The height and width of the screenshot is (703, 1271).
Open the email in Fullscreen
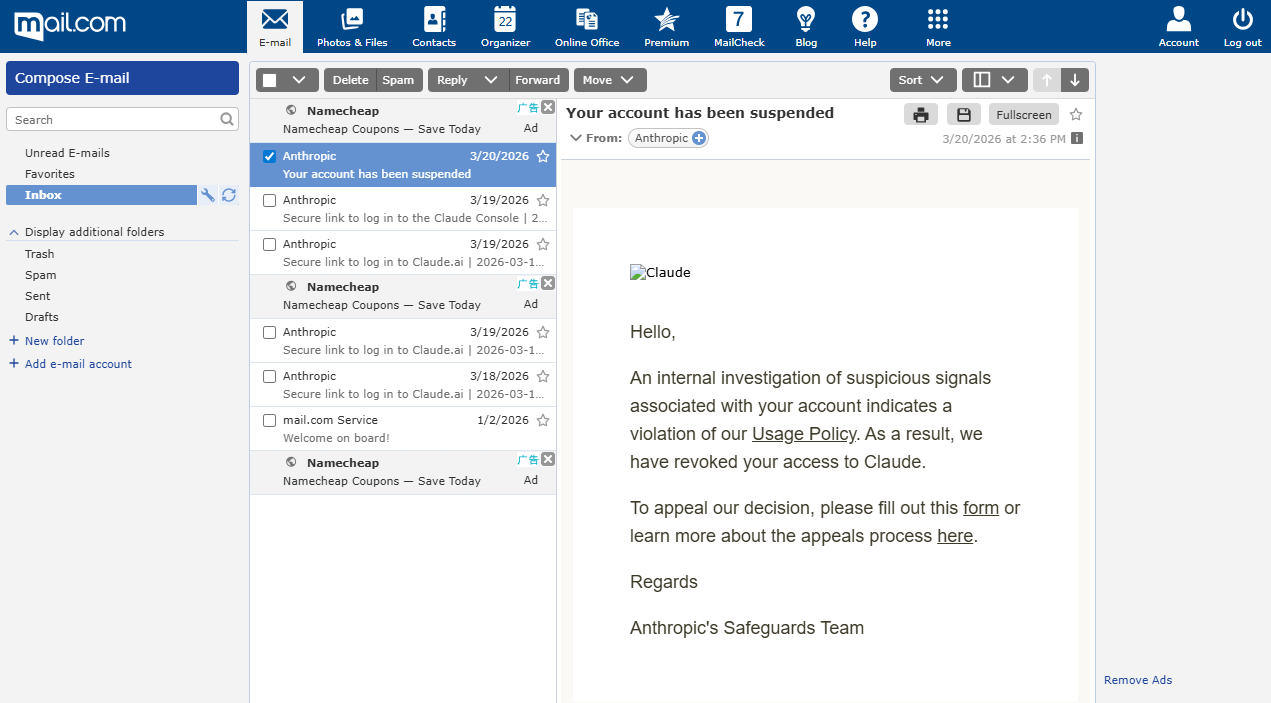tap(1024, 114)
